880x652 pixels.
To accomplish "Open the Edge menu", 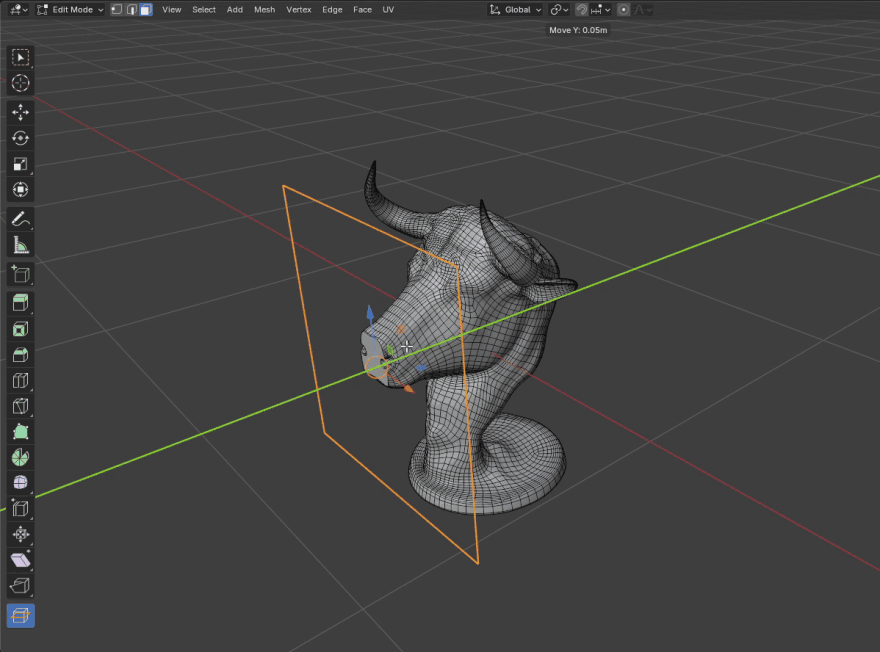I will point(332,10).
